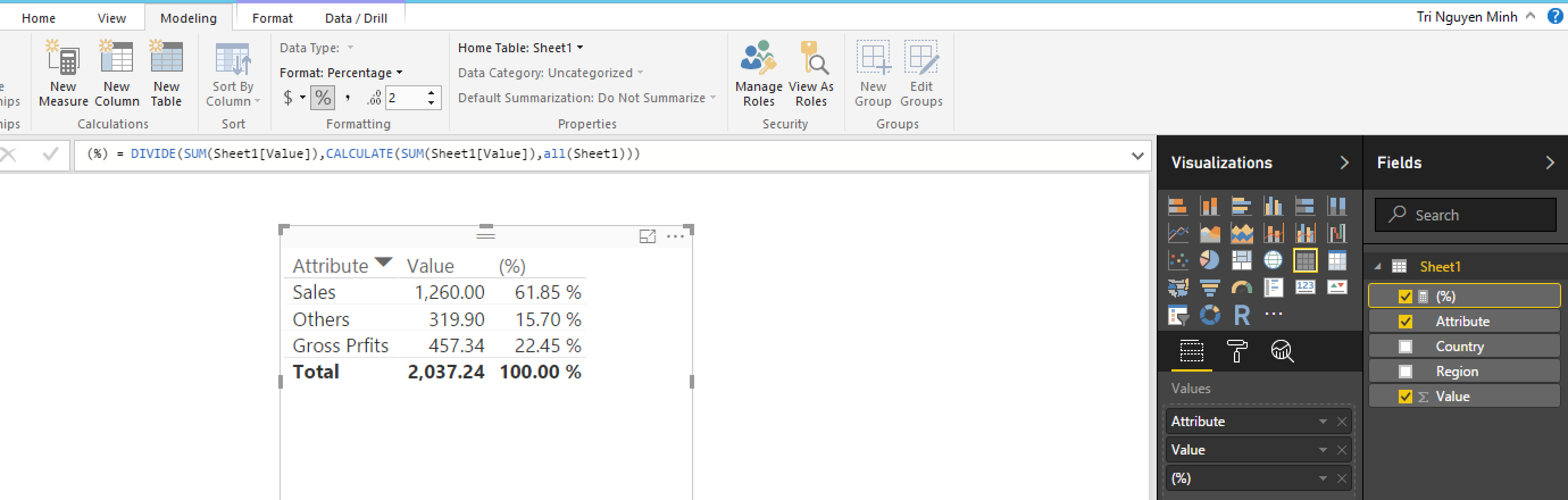Uncheck the Attribute field checkbox
The height and width of the screenshot is (500, 1568).
tap(1405, 322)
